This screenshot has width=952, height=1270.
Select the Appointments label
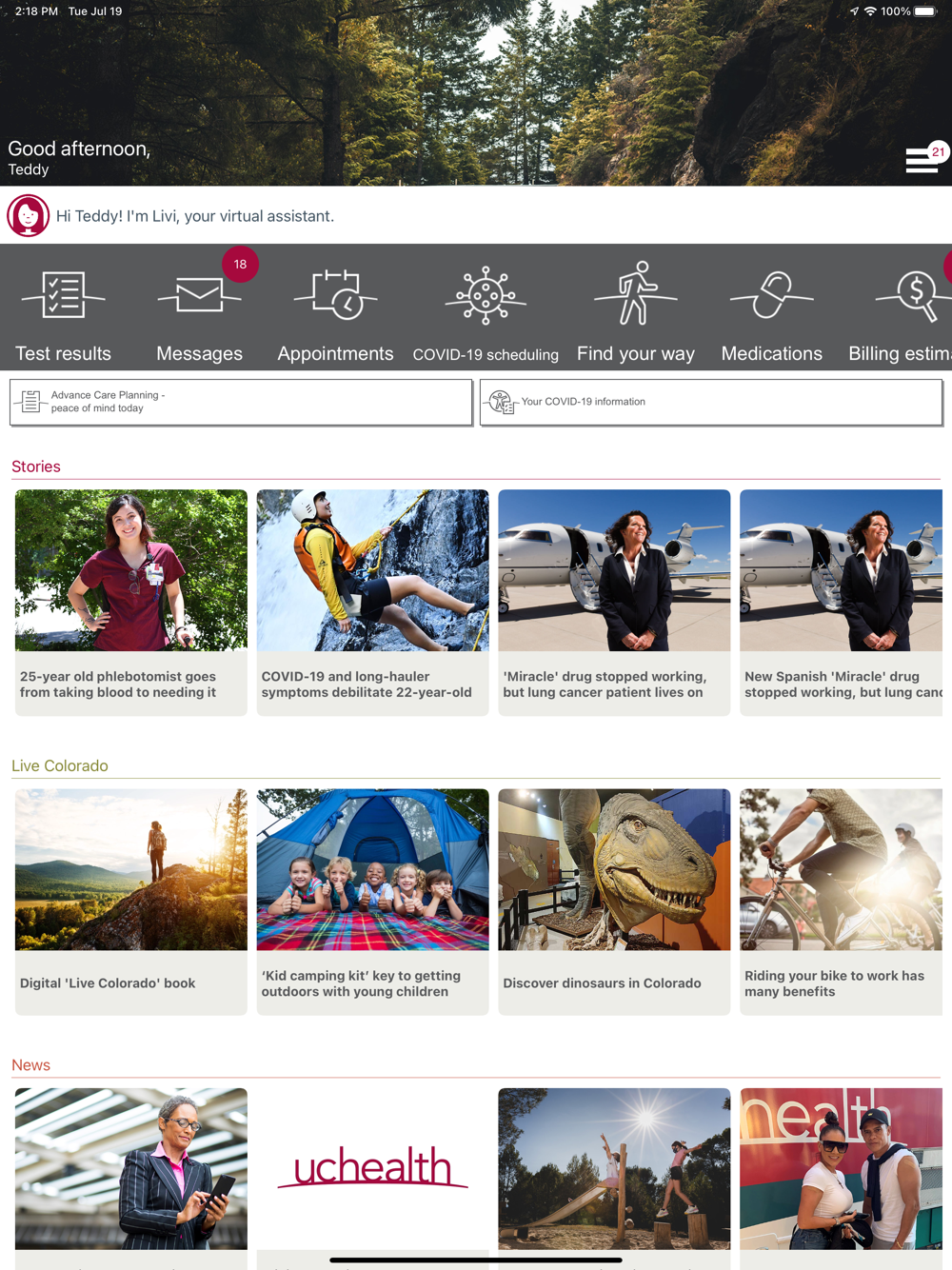point(335,353)
